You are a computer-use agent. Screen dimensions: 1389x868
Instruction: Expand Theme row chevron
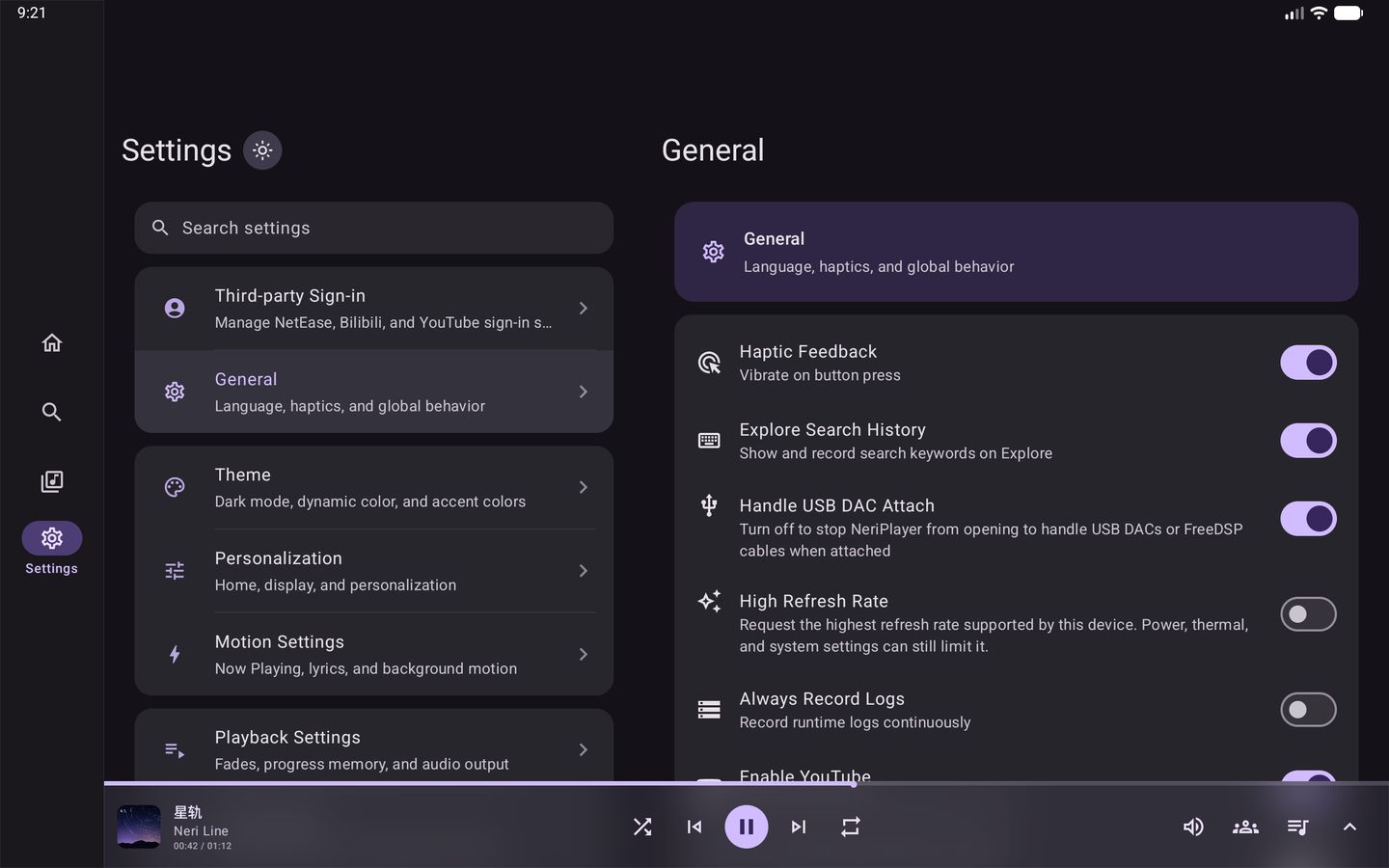(x=583, y=487)
